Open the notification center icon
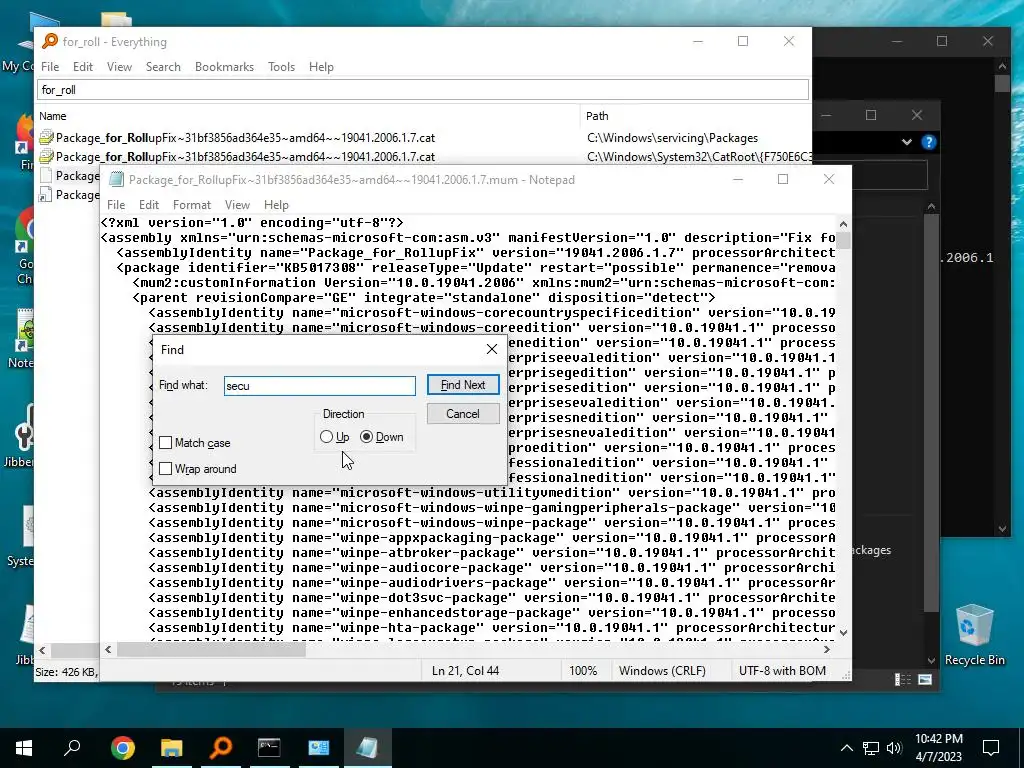 pyautogui.click(x=991, y=748)
